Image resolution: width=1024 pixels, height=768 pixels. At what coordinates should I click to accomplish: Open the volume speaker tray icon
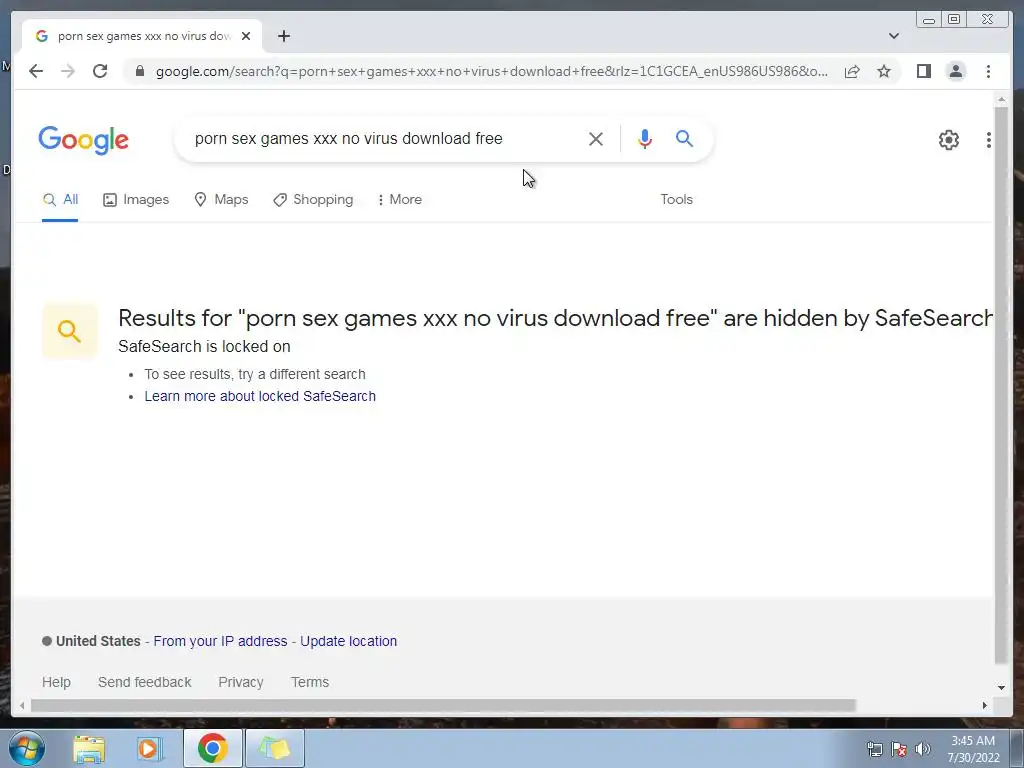pyautogui.click(x=923, y=748)
